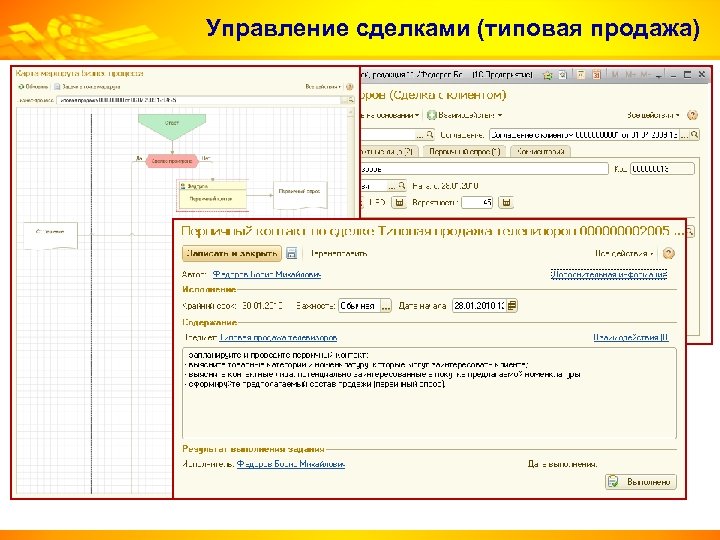Open performer link Федоров Борис Михайлович
Viewport: 720px width, 540px height.
coord(291,464)
